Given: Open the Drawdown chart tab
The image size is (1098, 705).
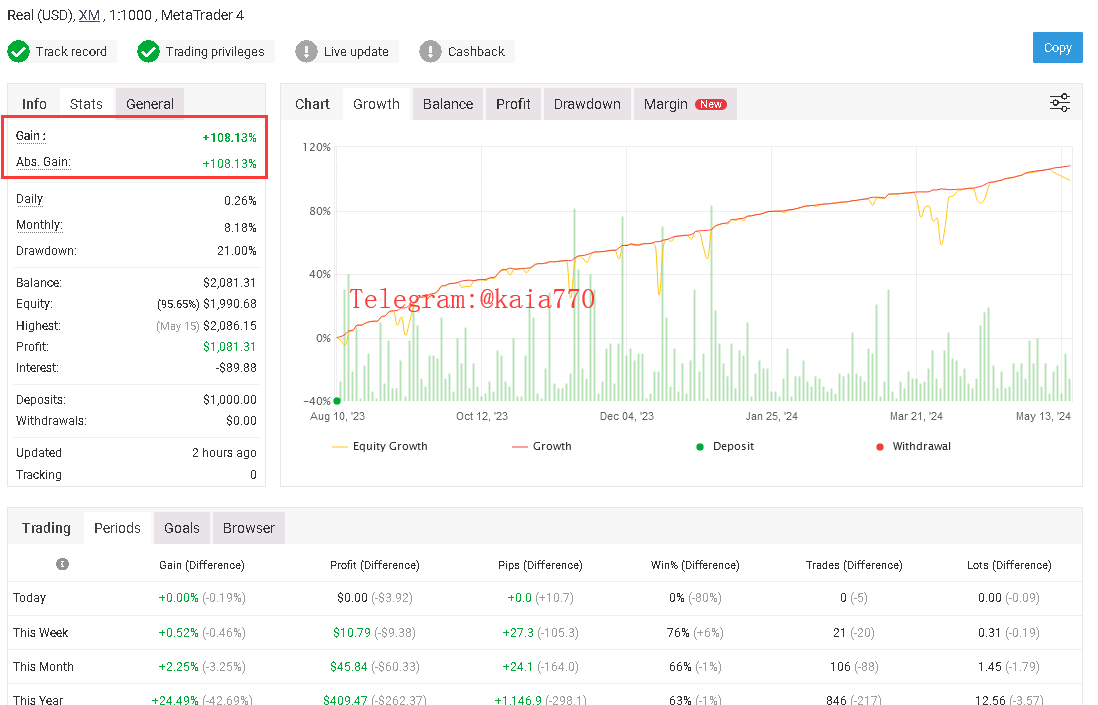Looking at the screenshot, I should [x=587, y=104].
